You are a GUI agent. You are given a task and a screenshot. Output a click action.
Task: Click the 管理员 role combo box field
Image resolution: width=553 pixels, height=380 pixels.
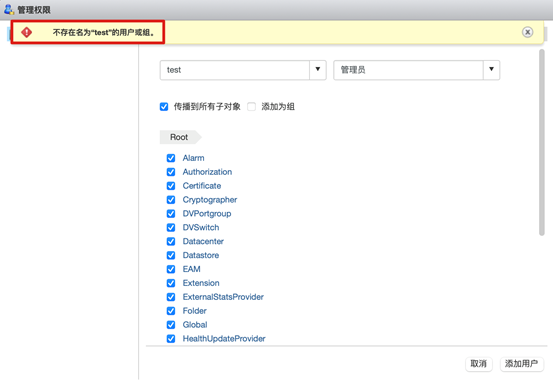(408, 70)
